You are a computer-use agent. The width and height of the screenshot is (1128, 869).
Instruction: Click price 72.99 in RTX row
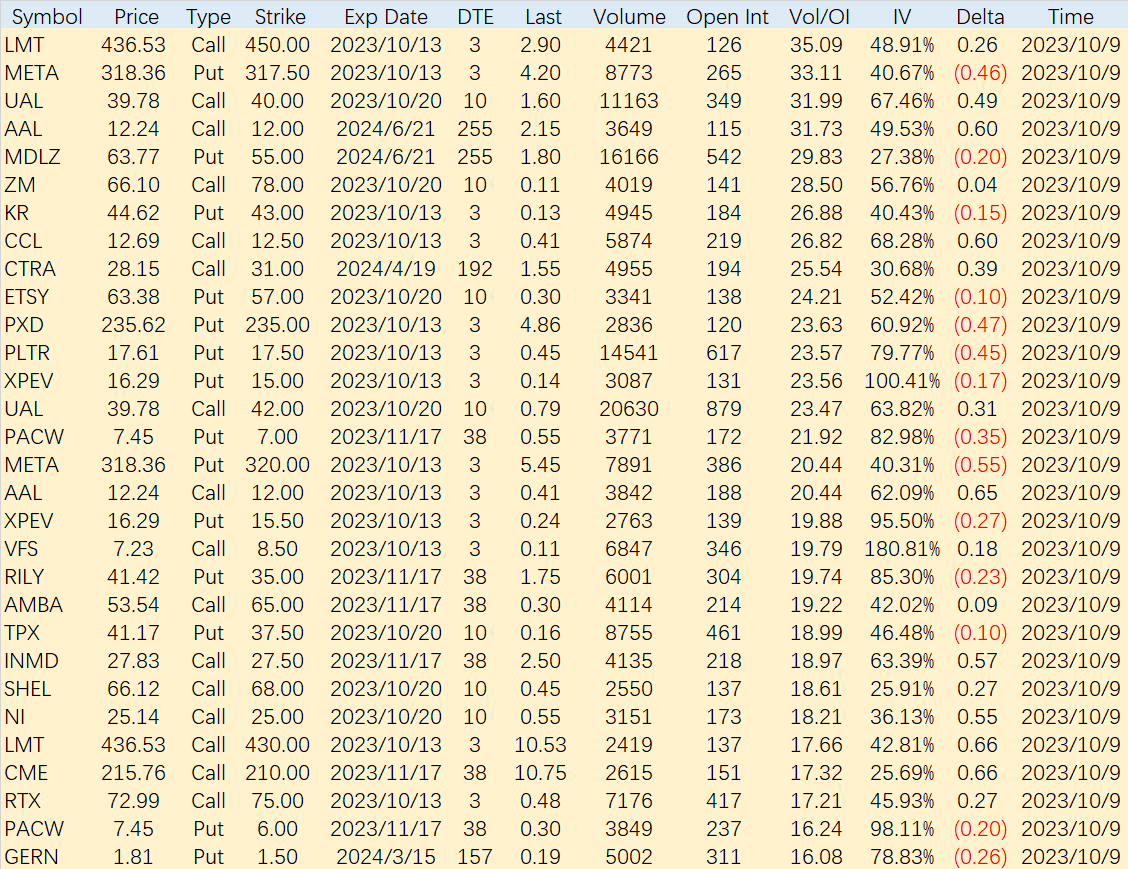(x=133, y=801)
